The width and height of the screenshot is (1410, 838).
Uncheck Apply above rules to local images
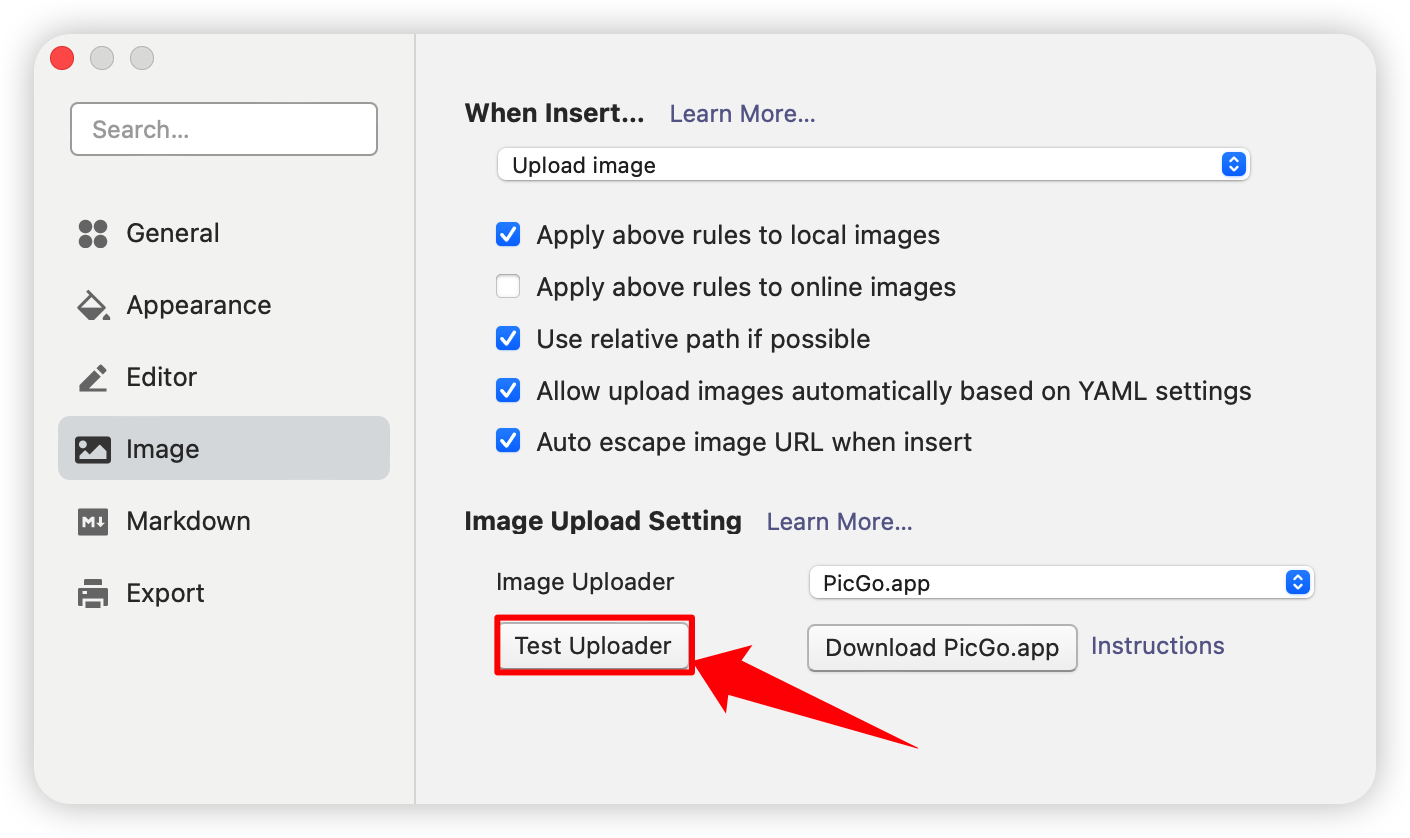[x=508, y=235]
